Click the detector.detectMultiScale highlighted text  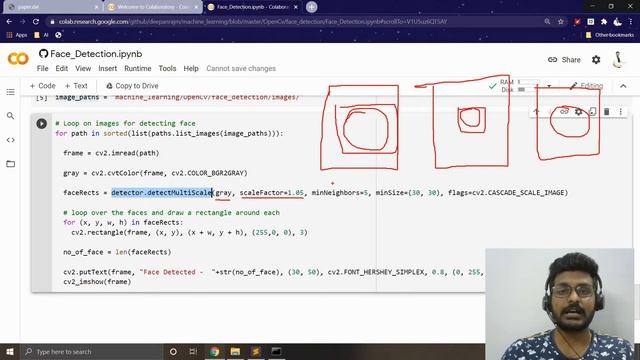(x=162, y=193)
